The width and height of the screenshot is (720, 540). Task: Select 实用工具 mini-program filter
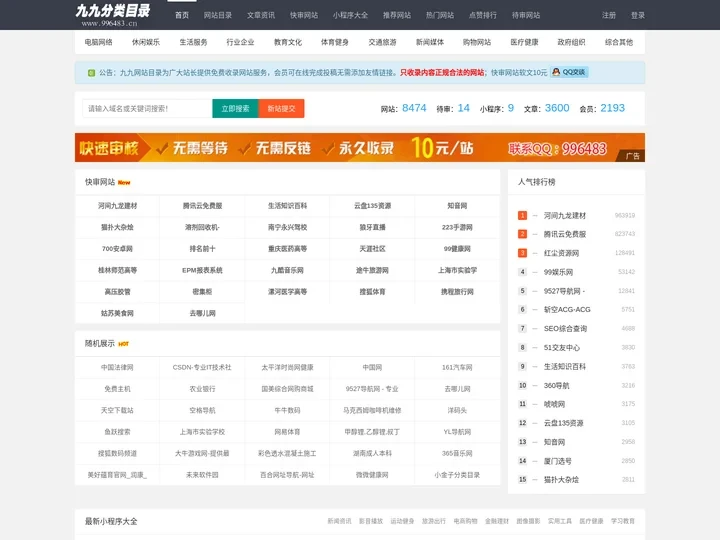pos(560,521)
